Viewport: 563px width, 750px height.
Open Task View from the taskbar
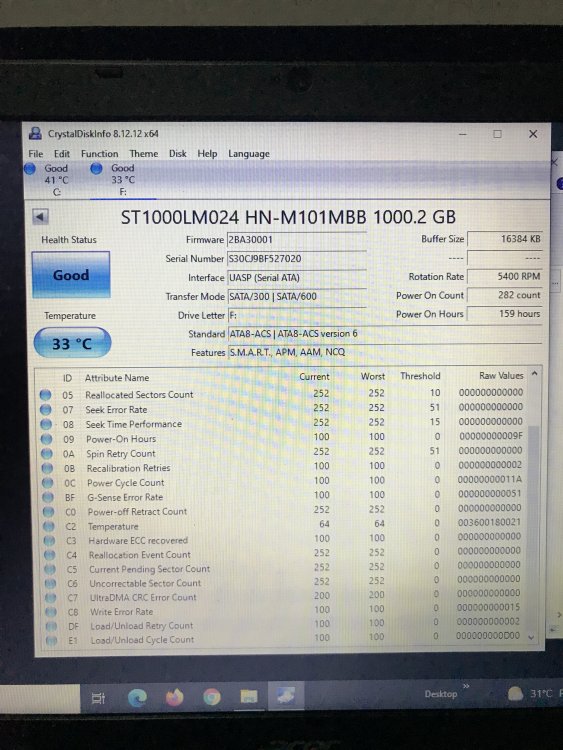click(98, 699)
